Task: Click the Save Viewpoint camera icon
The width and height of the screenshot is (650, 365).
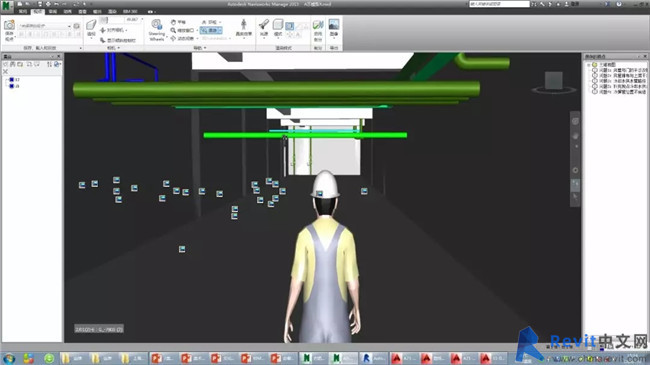Action: pos(9,26)
